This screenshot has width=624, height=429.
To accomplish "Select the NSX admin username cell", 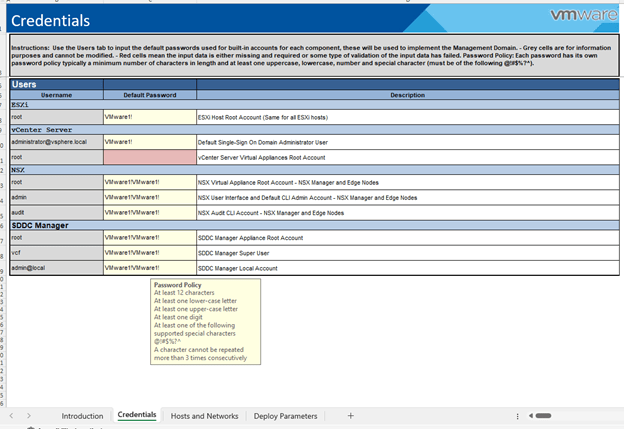I will (56, 198).
